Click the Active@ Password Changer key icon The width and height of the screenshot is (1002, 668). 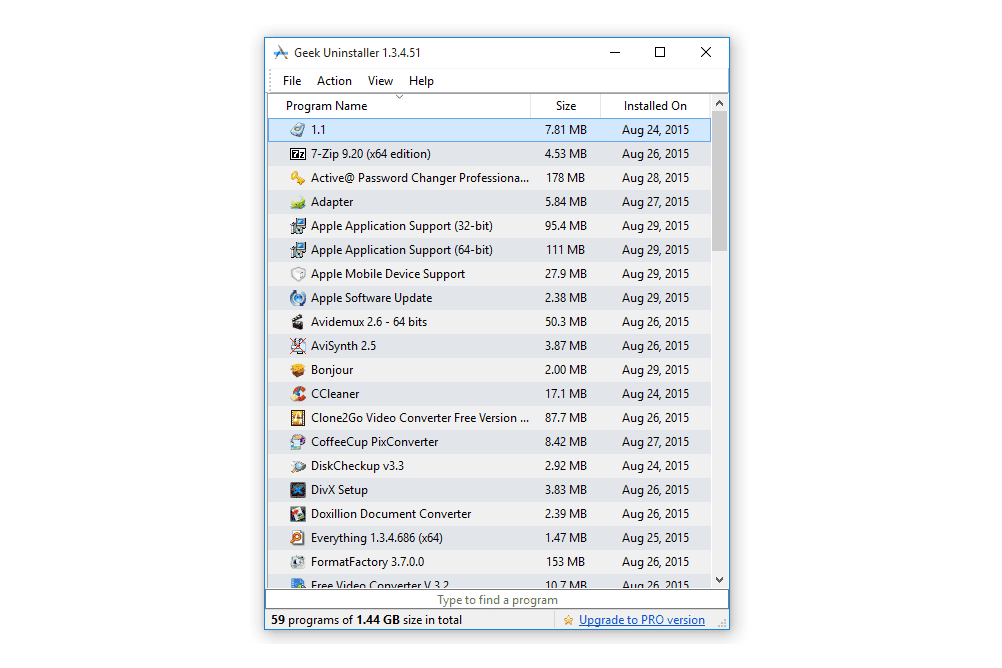click(297, 178)
